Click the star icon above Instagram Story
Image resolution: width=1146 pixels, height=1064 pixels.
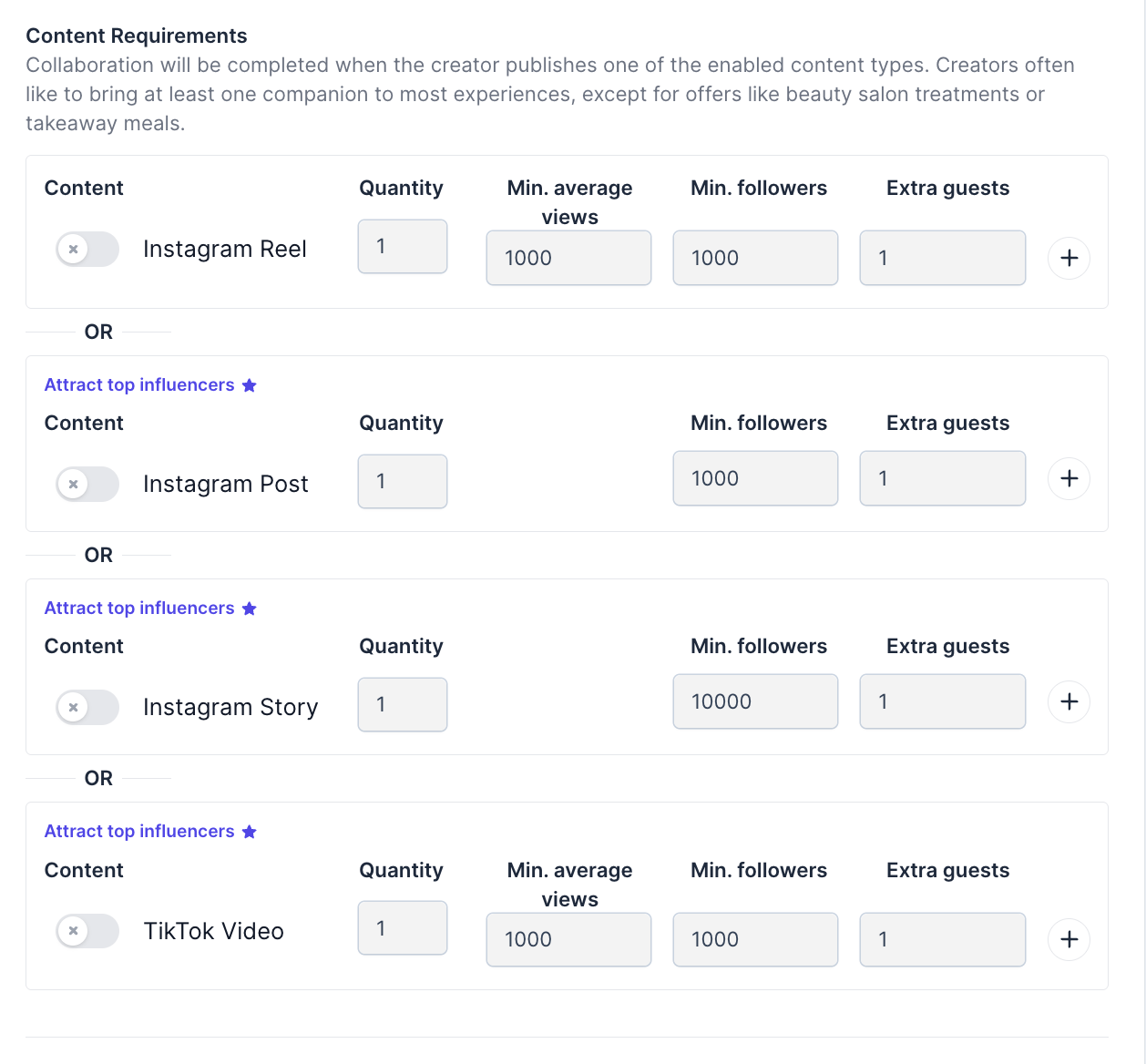(x=250, y=609)
